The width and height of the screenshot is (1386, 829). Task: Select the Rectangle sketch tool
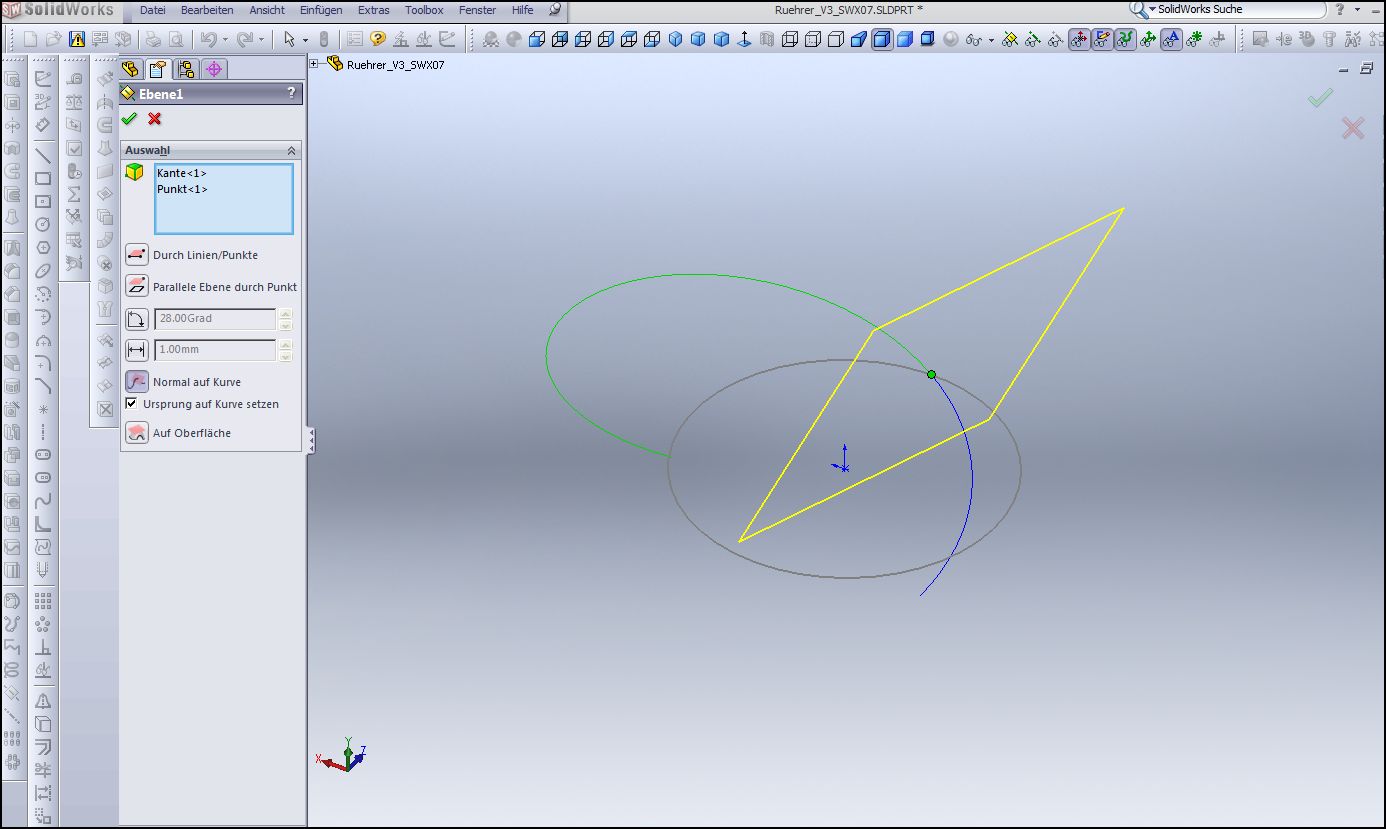tap(43, 178)
